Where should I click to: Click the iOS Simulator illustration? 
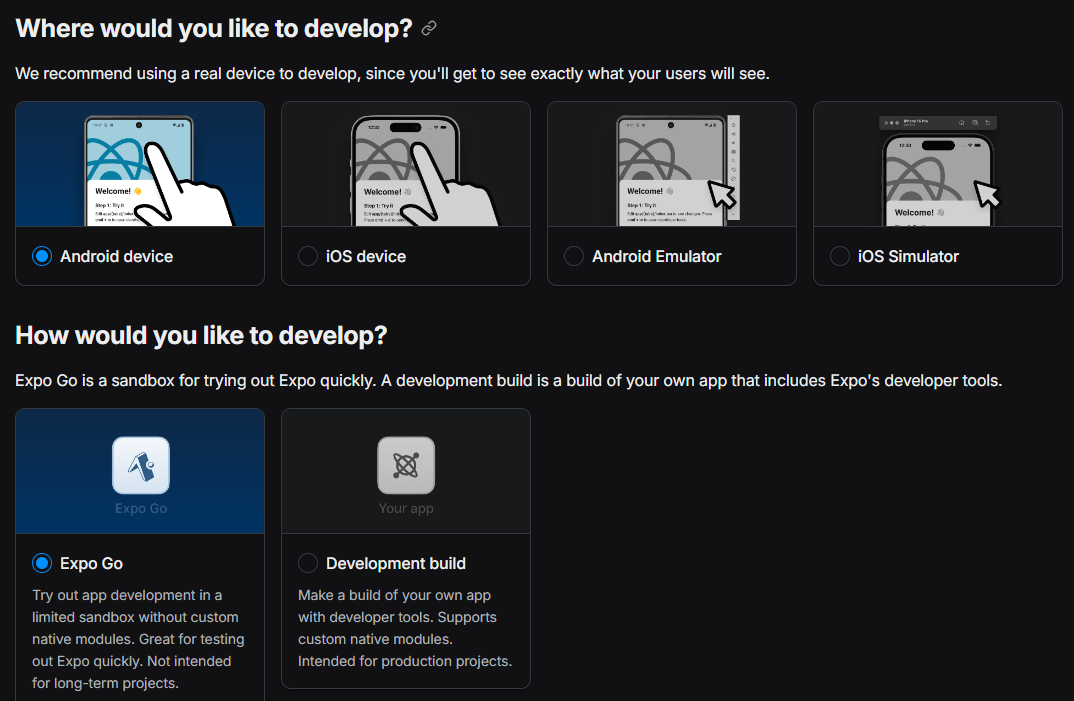937,164
